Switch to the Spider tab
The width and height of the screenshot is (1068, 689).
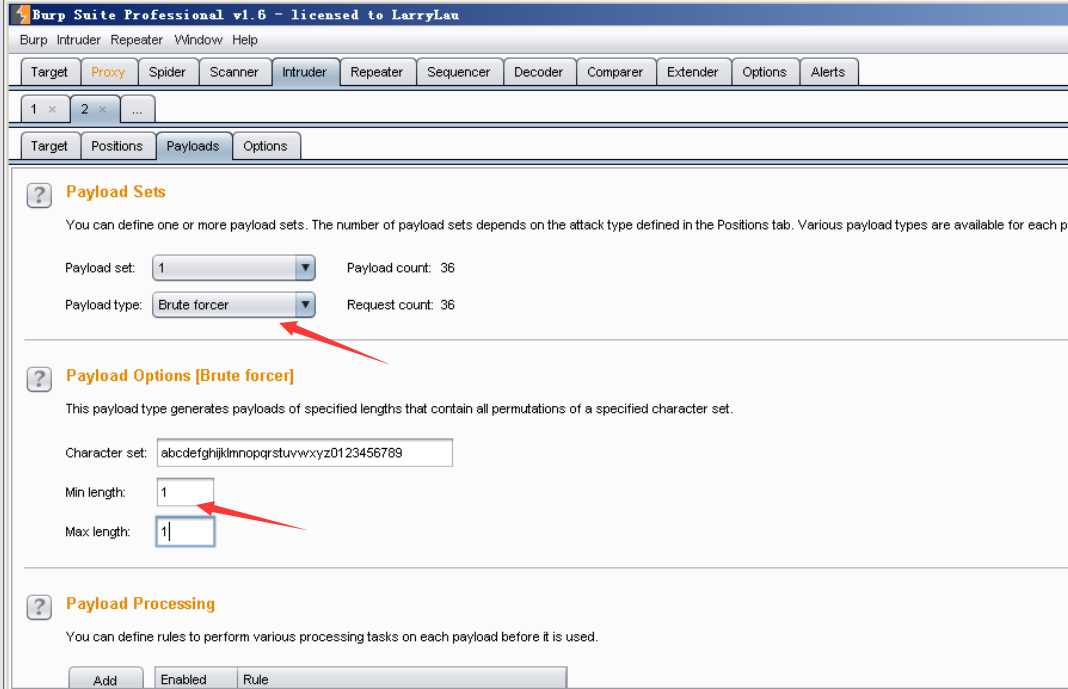click(x=167, y=72)
